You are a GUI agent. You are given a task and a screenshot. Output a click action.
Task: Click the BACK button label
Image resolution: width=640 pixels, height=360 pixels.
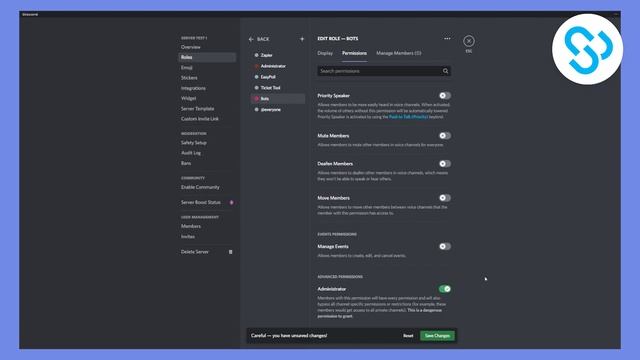pos(263,39)
